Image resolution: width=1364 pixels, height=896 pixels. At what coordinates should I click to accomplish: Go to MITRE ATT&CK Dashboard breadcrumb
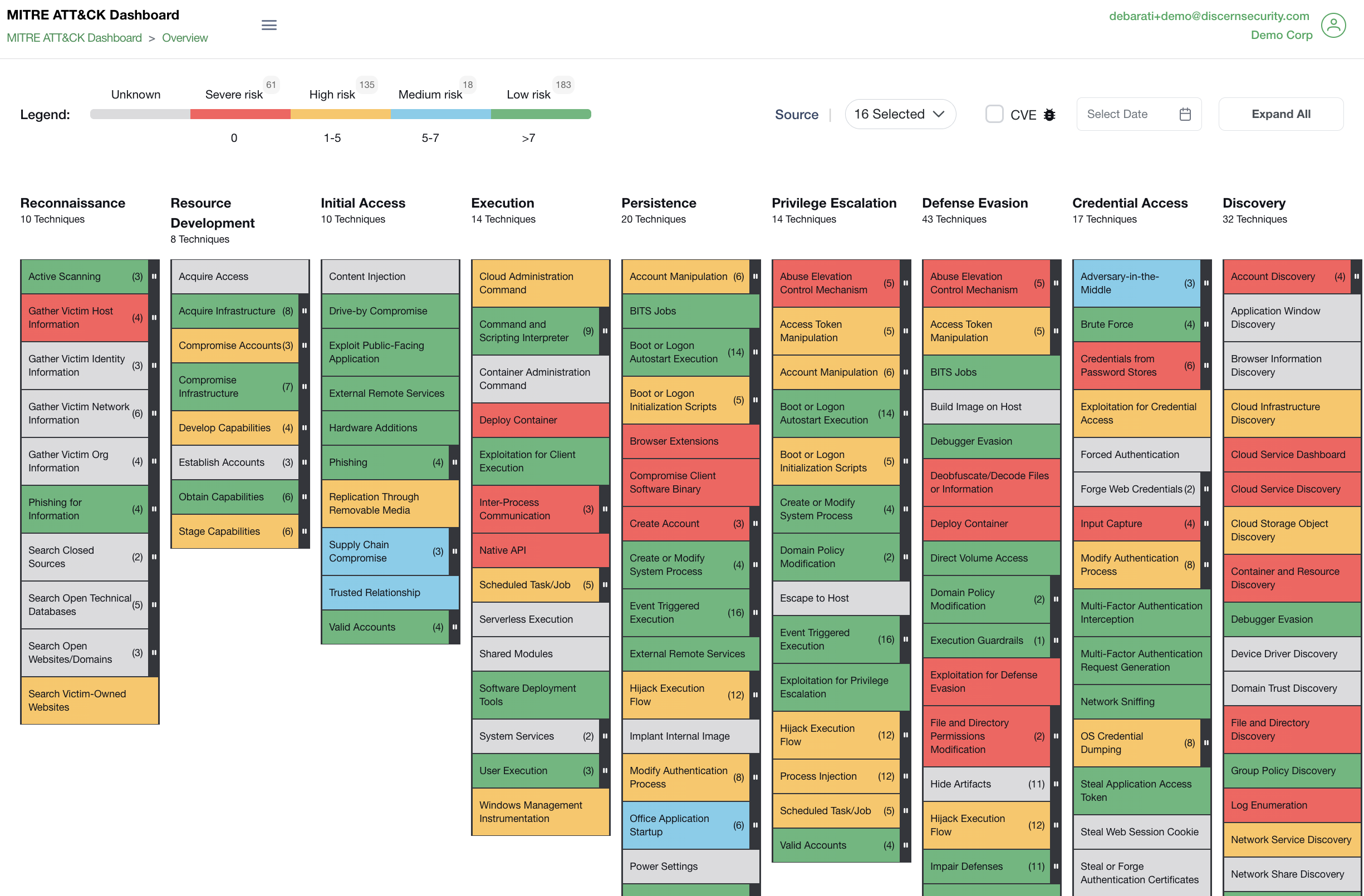click(74, 38)
